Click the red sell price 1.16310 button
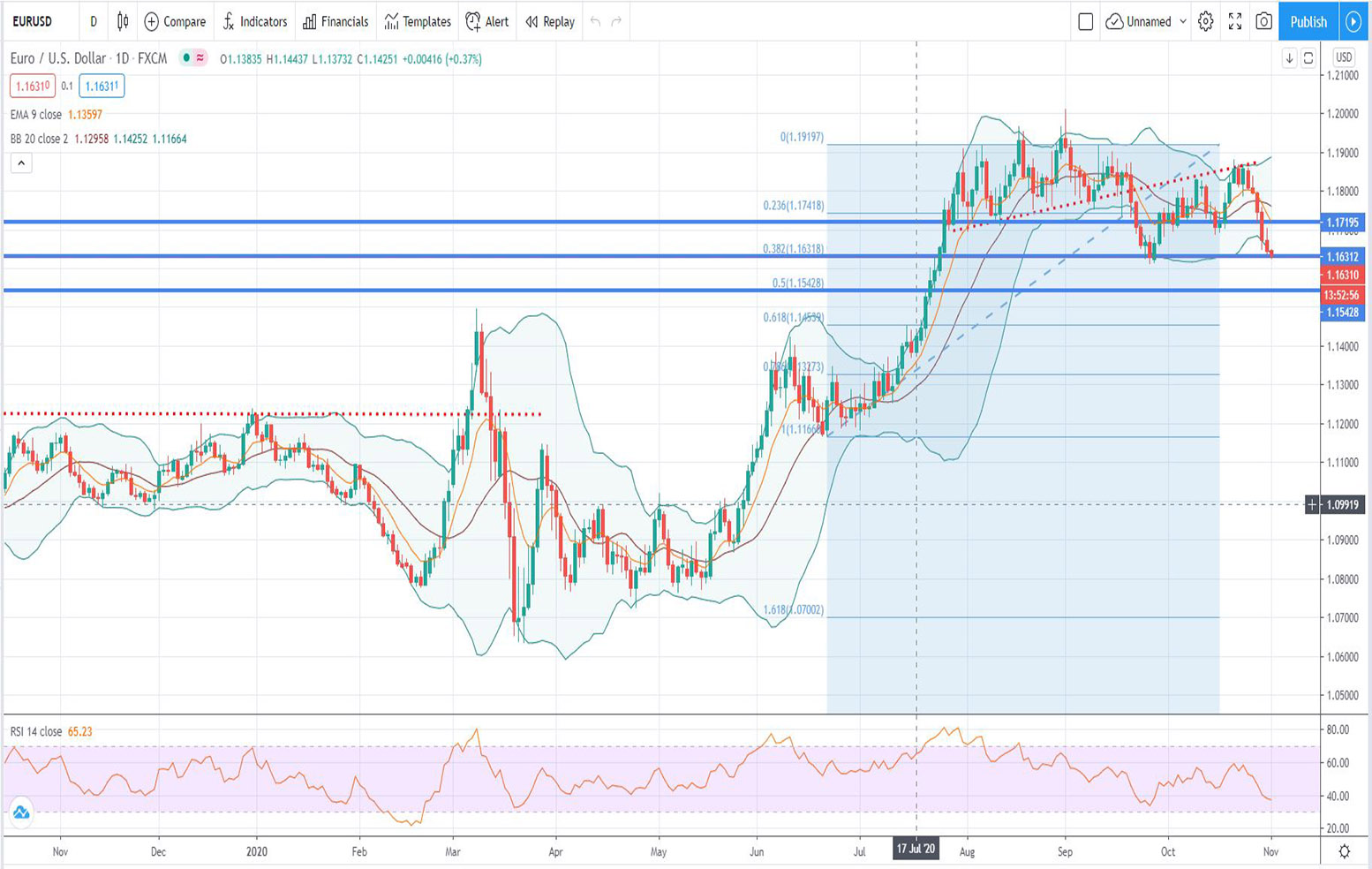1372x869 pixels. click(33, 86)
